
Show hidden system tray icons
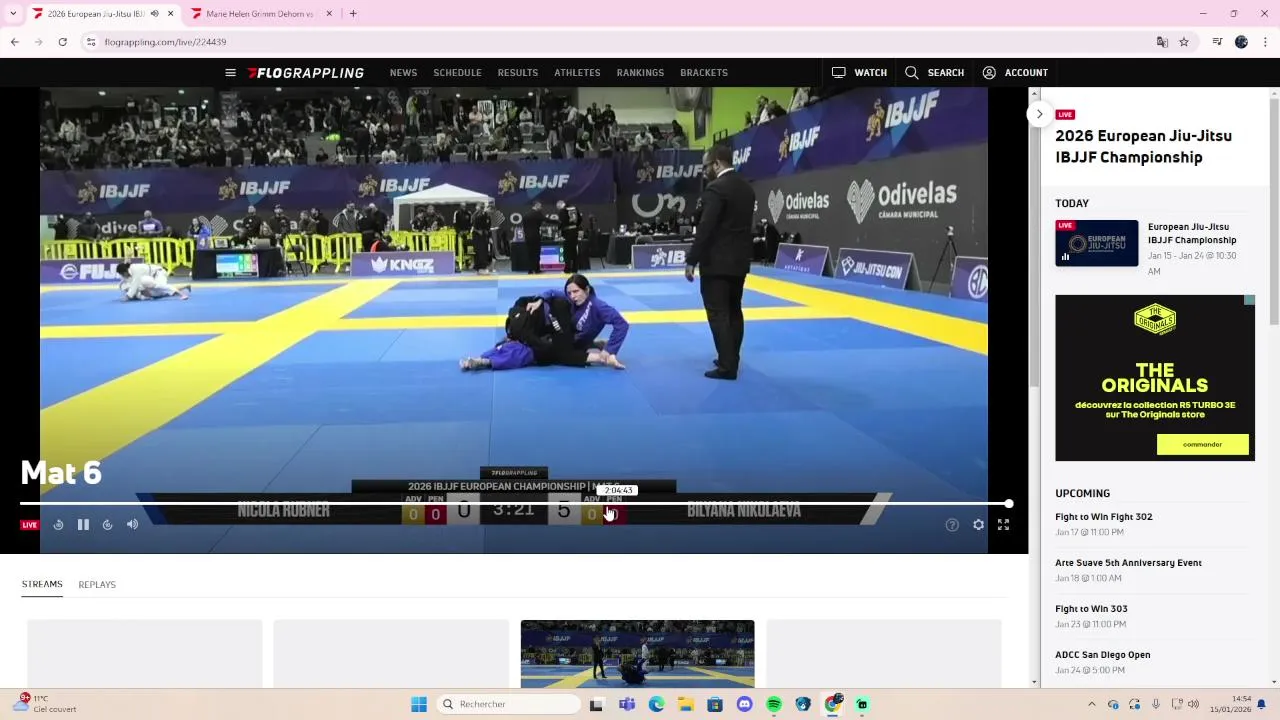[1091, 704]
